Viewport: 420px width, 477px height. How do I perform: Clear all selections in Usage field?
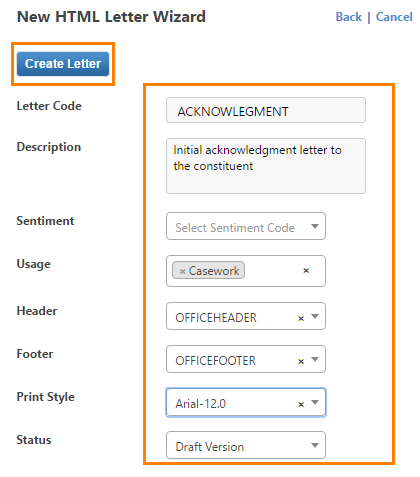pos(306,271)
